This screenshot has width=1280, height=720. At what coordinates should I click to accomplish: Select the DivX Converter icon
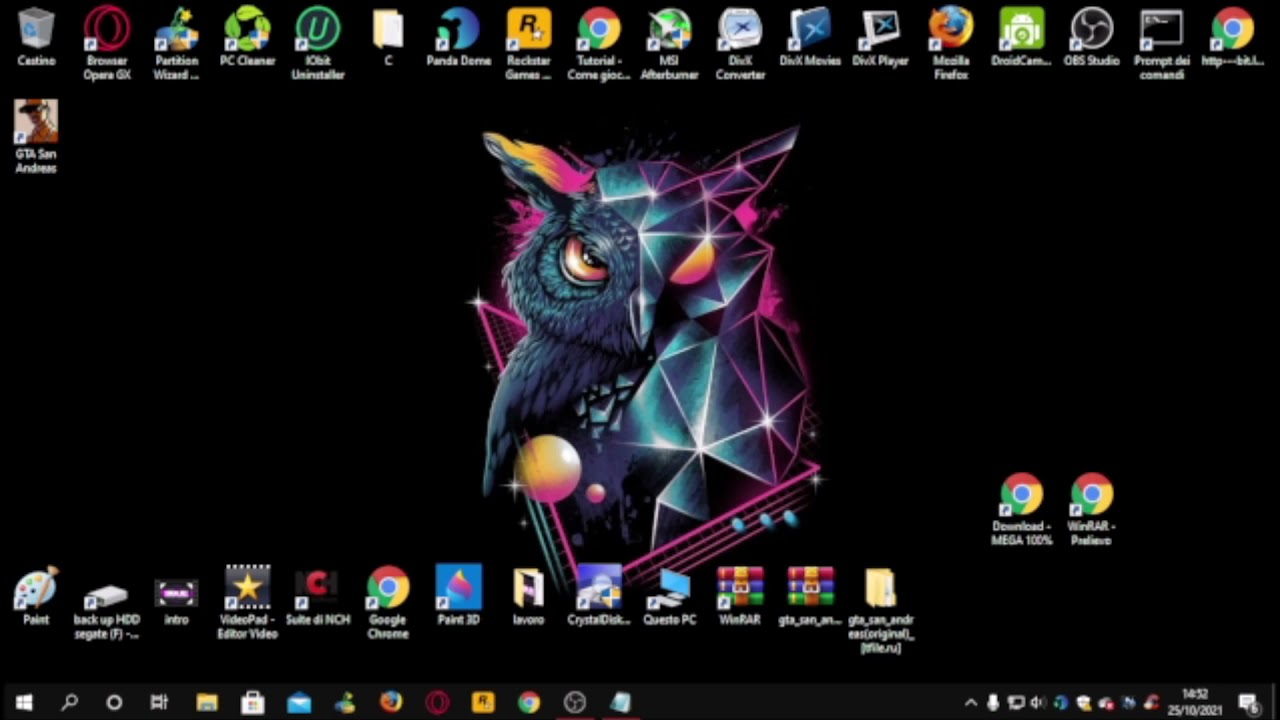click(x=740, y=42)
